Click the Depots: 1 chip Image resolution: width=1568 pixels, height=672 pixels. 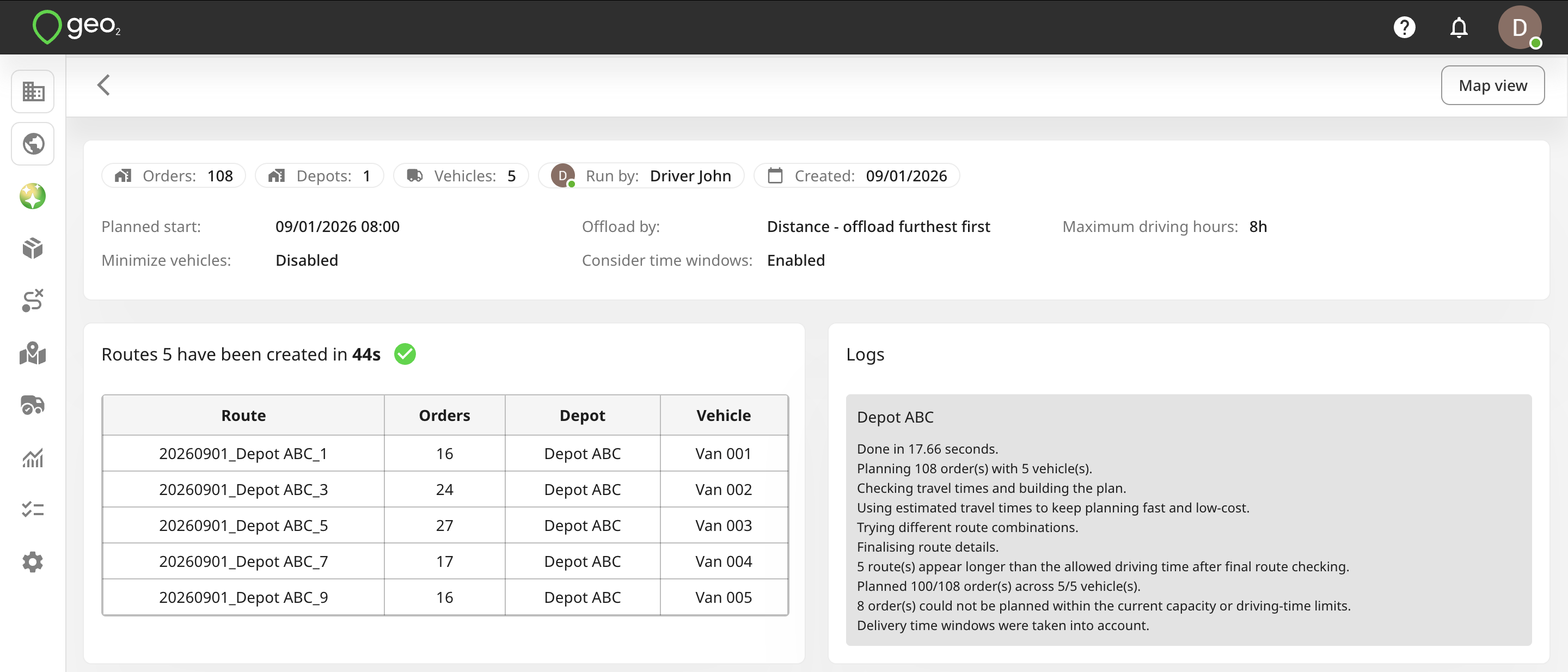click(x=320, y=176)
